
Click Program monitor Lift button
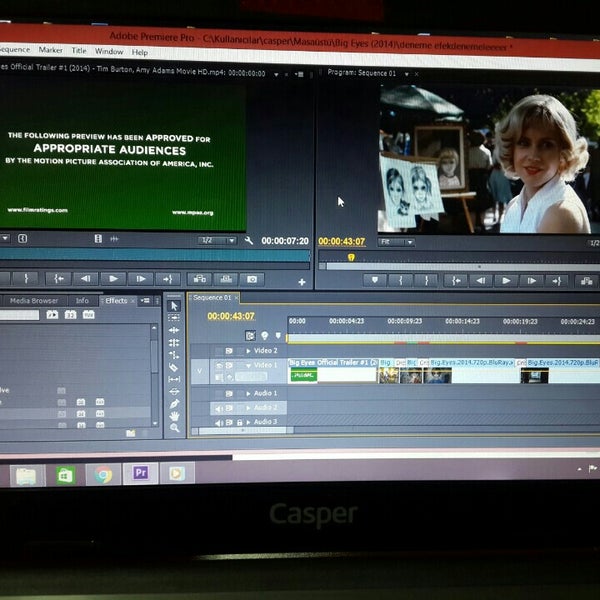pos(587,281)
